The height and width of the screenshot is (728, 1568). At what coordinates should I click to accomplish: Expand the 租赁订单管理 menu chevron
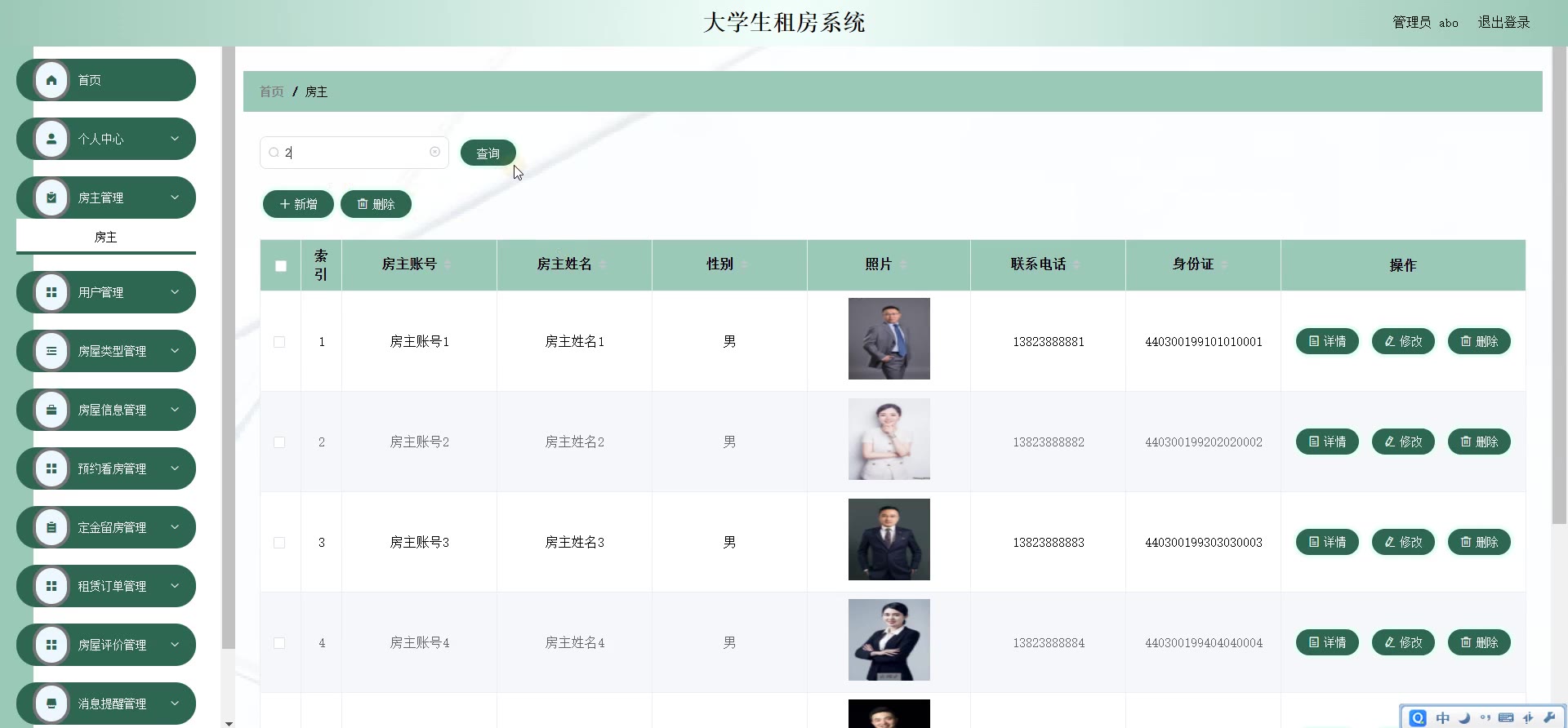(175, 586)
